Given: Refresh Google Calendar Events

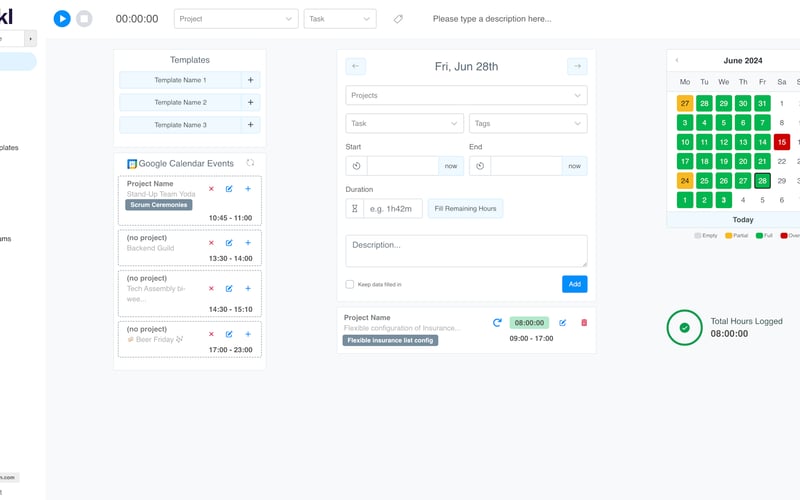Looking at the screenshot, I should (250, 163).
